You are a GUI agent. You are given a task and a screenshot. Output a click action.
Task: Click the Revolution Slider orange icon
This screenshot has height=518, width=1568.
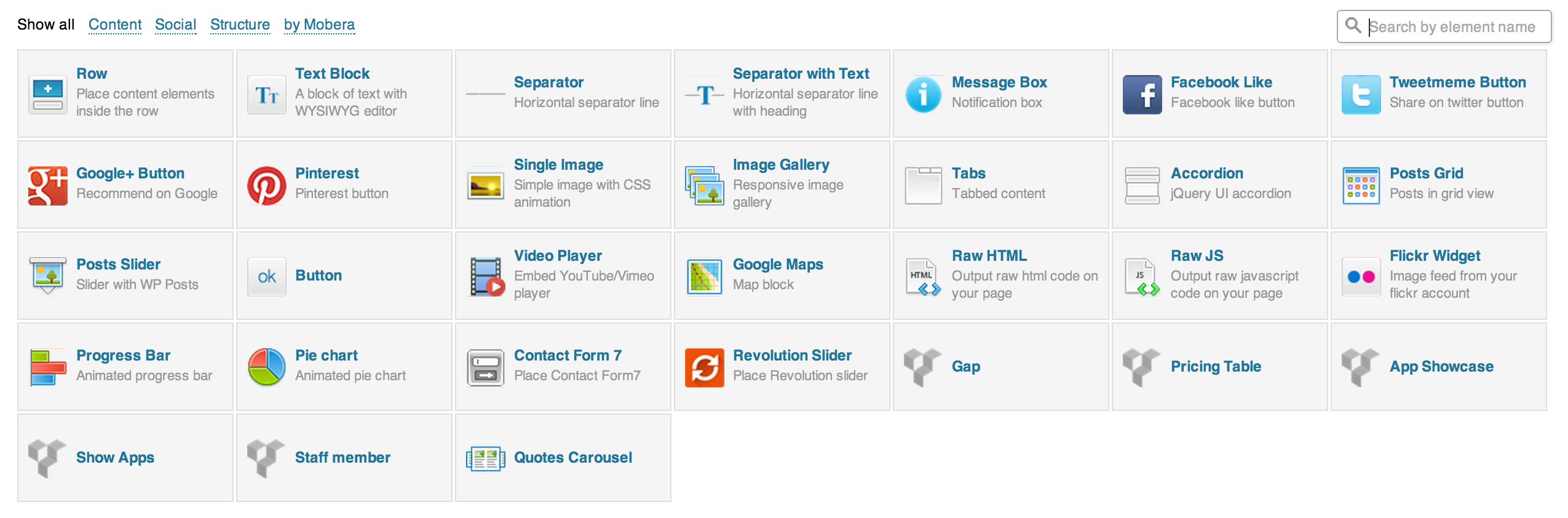click(704, 367)
